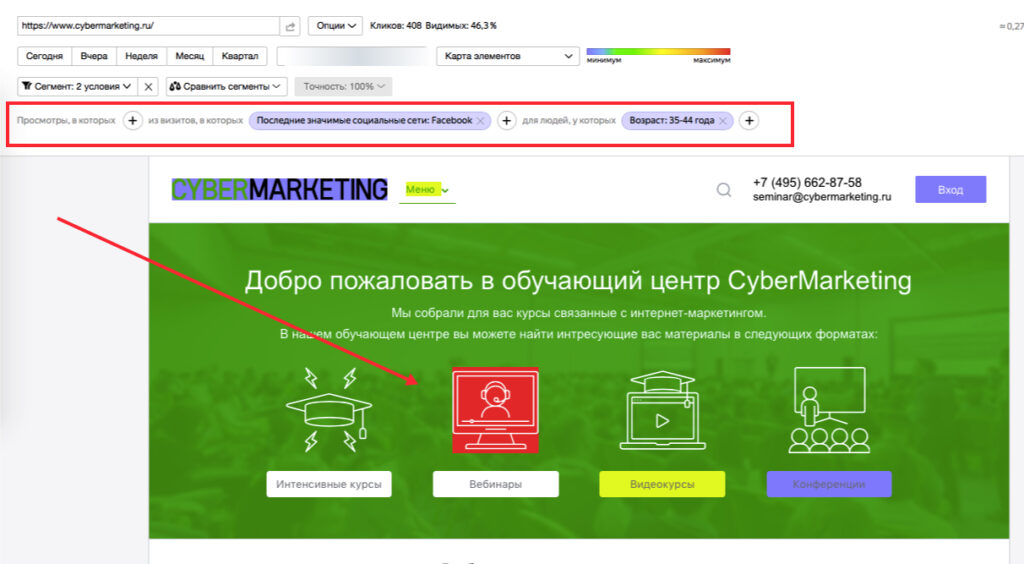This screenshot has width=1024, height=564.
Task: Click the Видеокурсы button
Action: (x=662, y=484)
